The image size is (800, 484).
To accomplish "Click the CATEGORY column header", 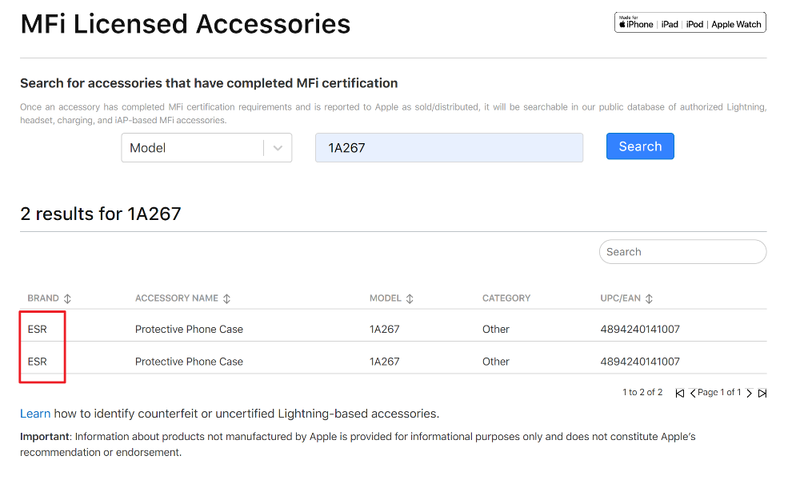I will 506,298.
